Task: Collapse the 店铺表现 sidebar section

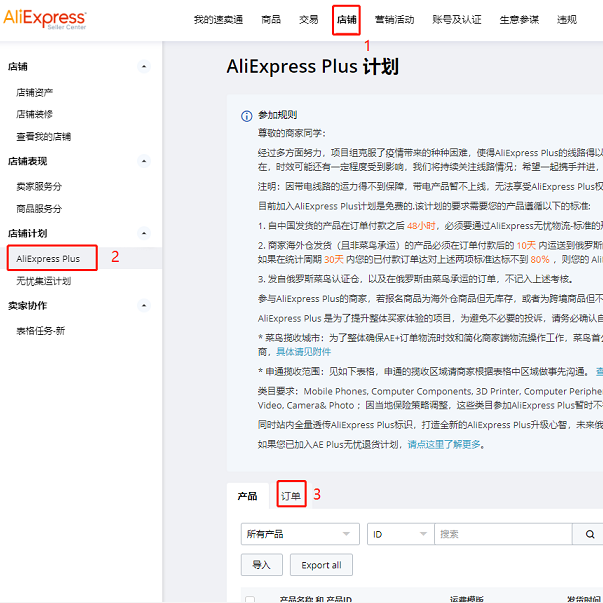Action: 144,161
